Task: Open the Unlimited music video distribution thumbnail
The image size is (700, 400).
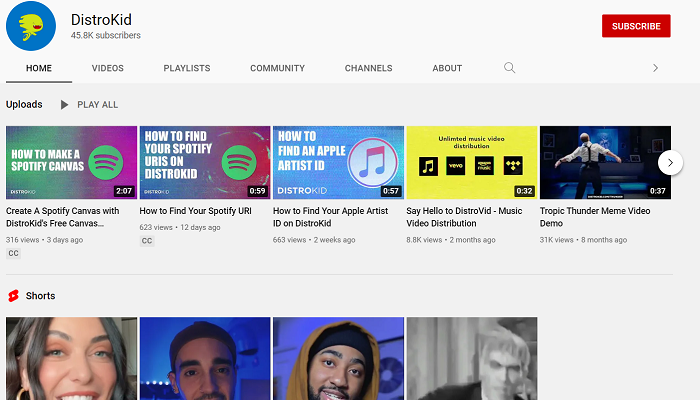Action: point(472,162)
